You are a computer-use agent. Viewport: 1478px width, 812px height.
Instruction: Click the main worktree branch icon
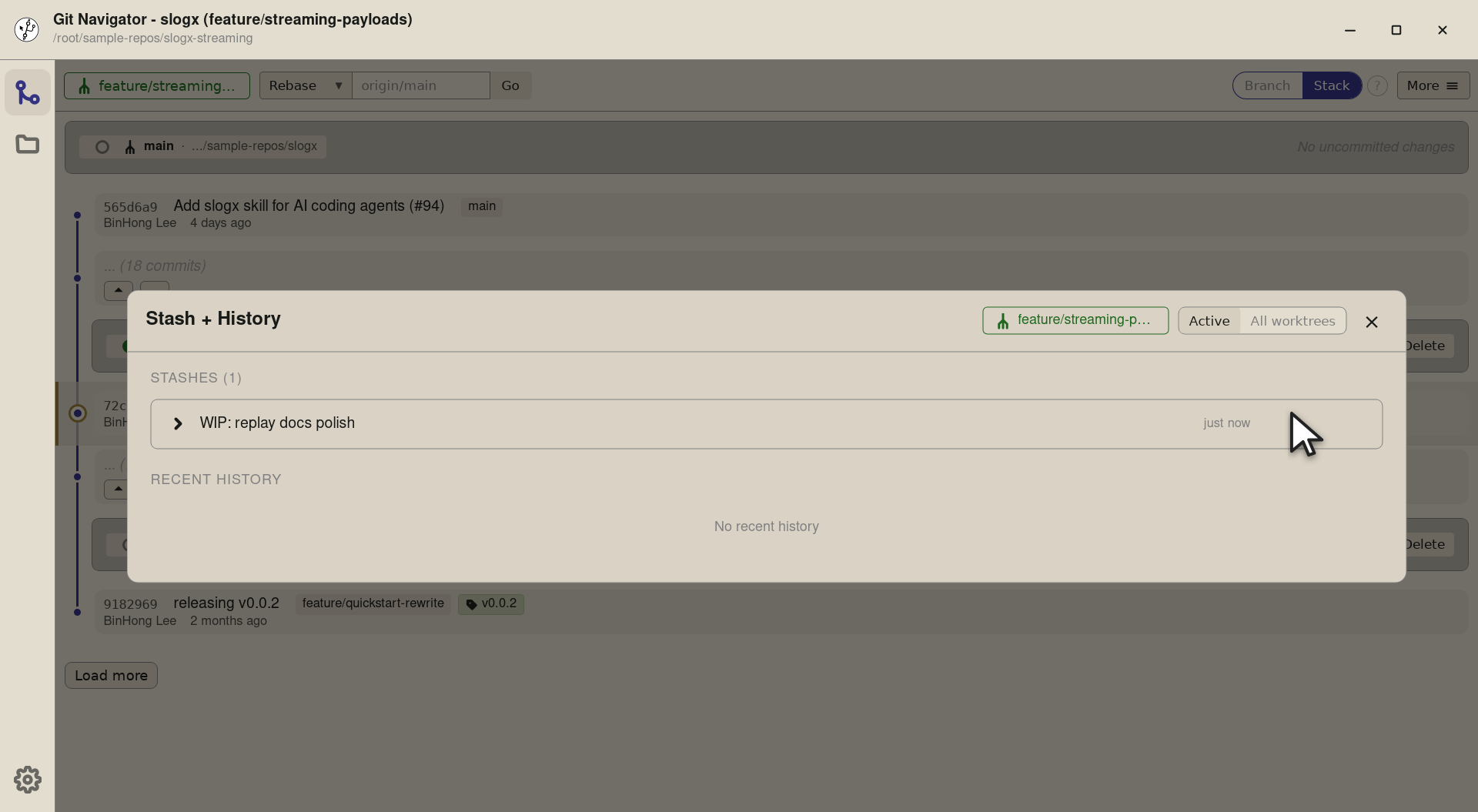(x=130, y=147)
